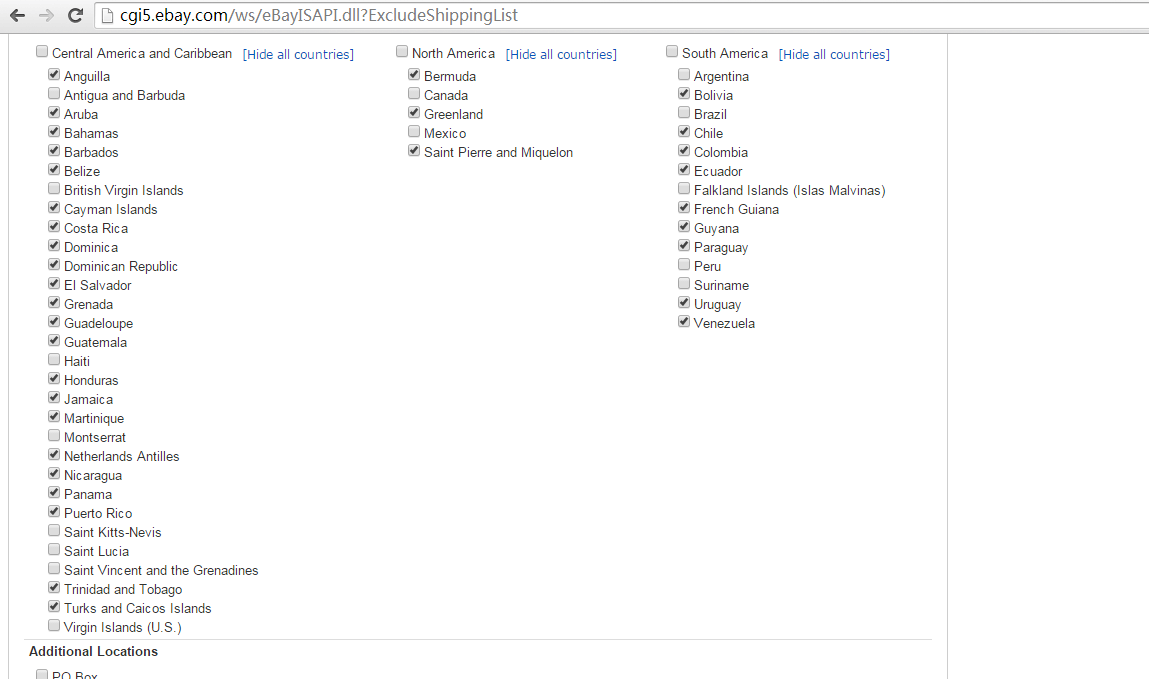1149x679 pixels.
Task: Select the entire North America region checkbox
Action: (402, 52)
